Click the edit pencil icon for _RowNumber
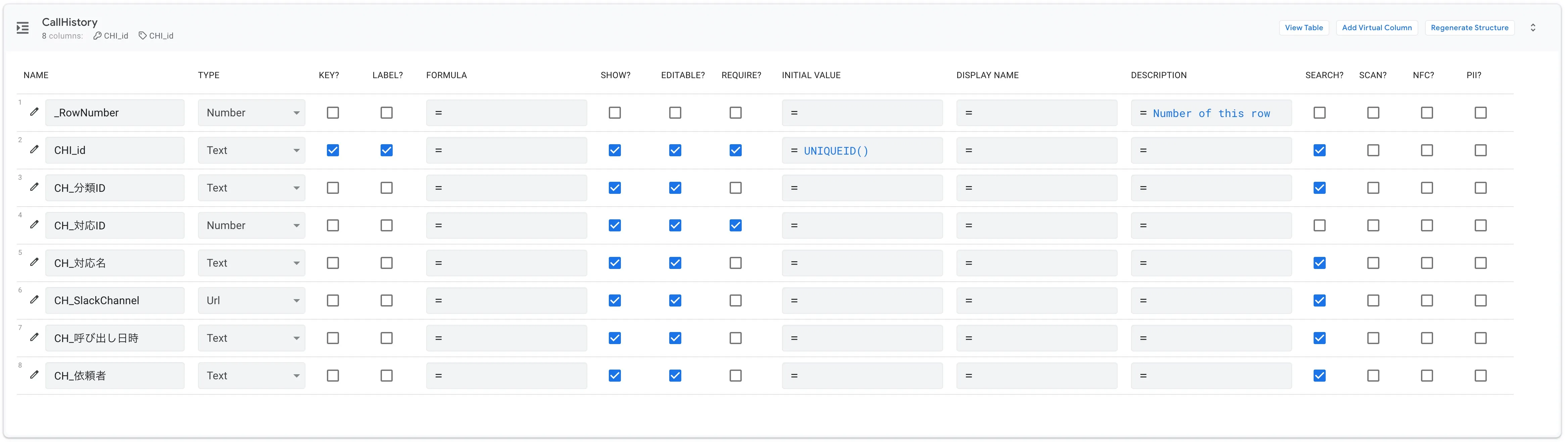The height and width of the screenshot is (442, 1568). (x=35, y=112)
